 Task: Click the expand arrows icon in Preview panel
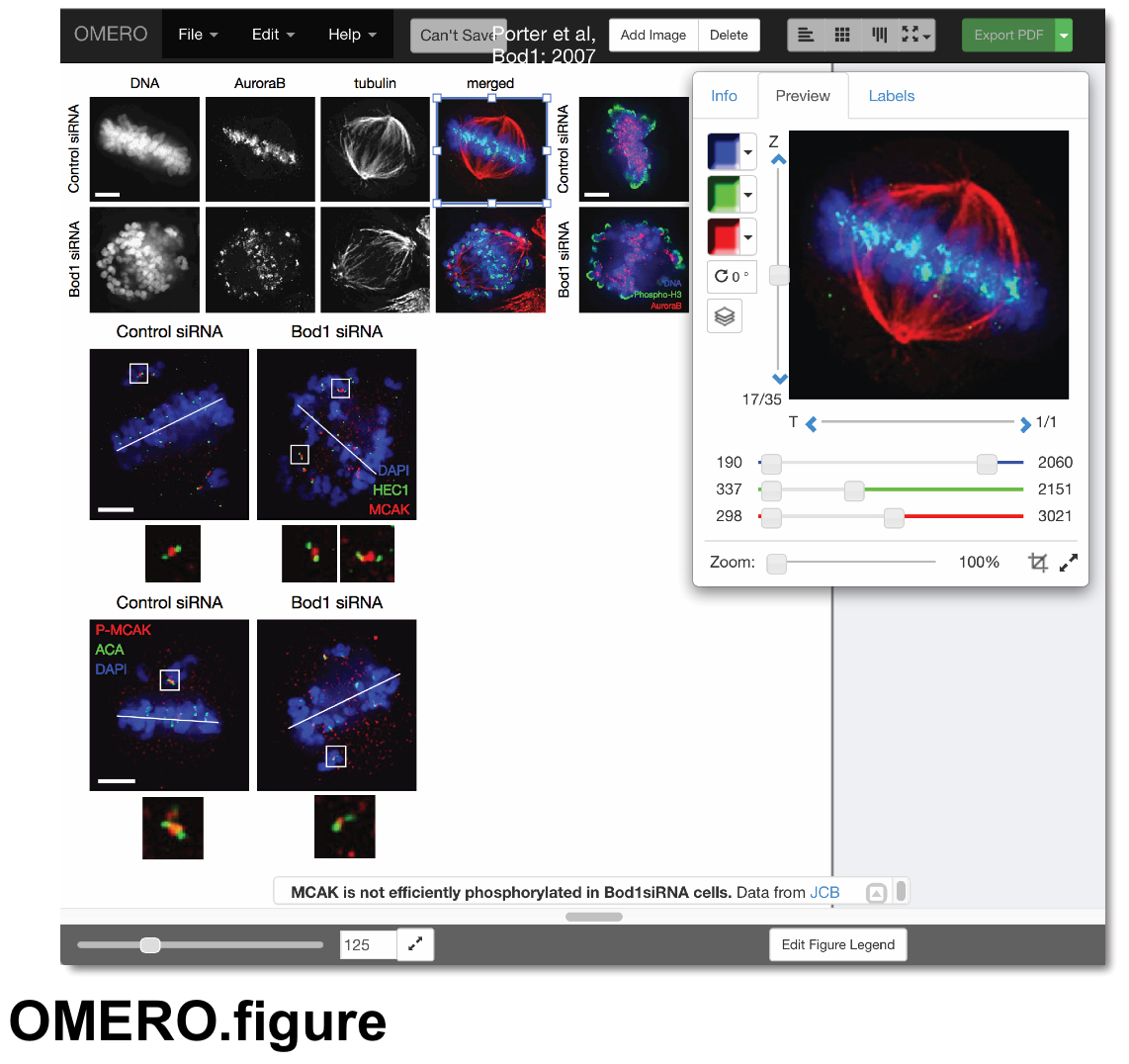click(1069, 563)
